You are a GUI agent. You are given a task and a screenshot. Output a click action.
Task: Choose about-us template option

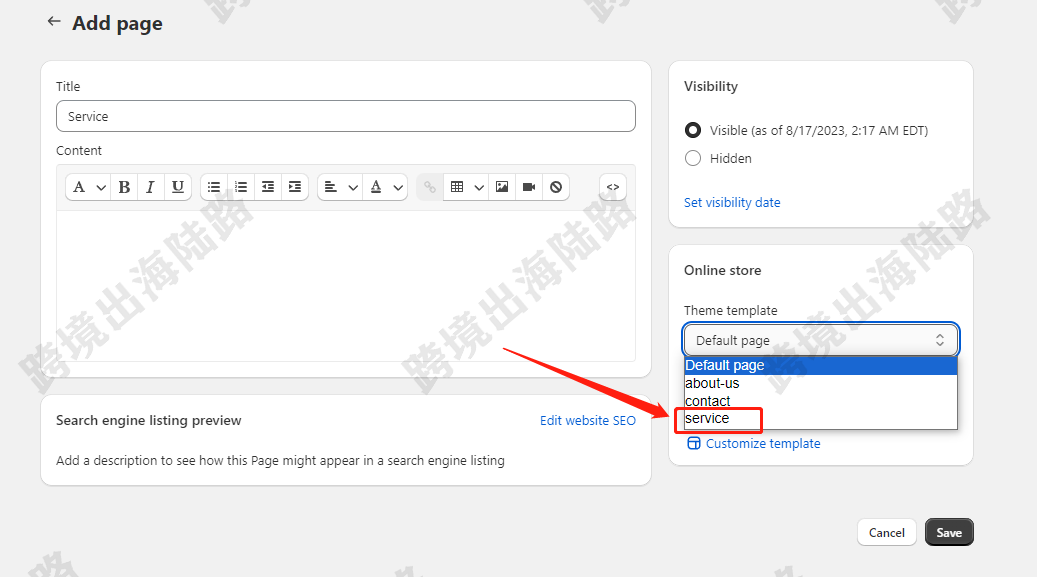pyautogui.click(x=821, y=383)
